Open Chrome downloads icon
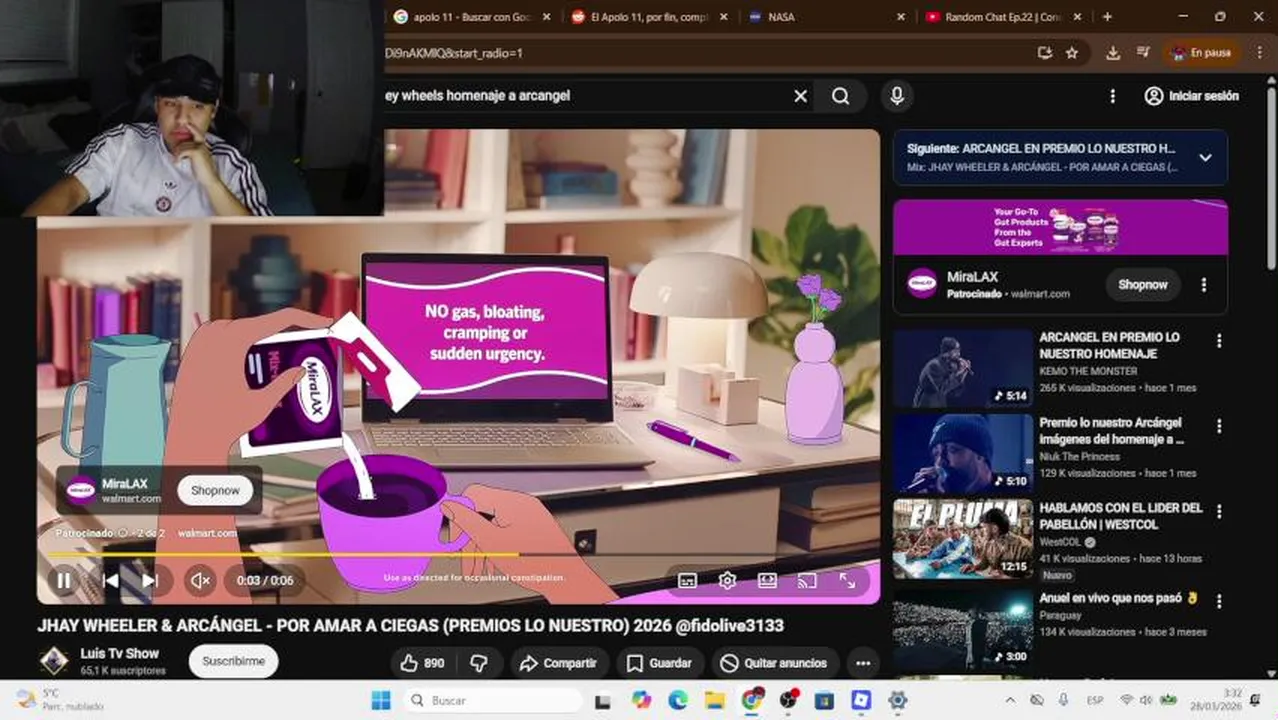The width and height of the screenshot is (1278, 720). point(1113,53)
